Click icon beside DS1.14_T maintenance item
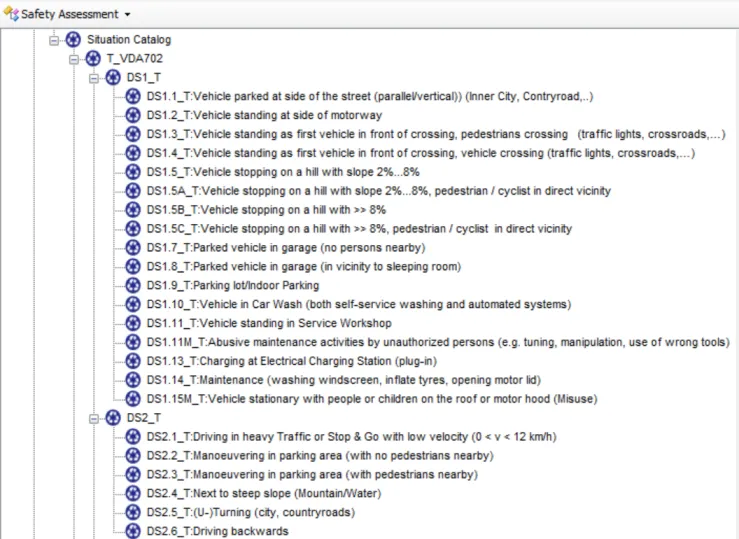 tap(133, 380)
